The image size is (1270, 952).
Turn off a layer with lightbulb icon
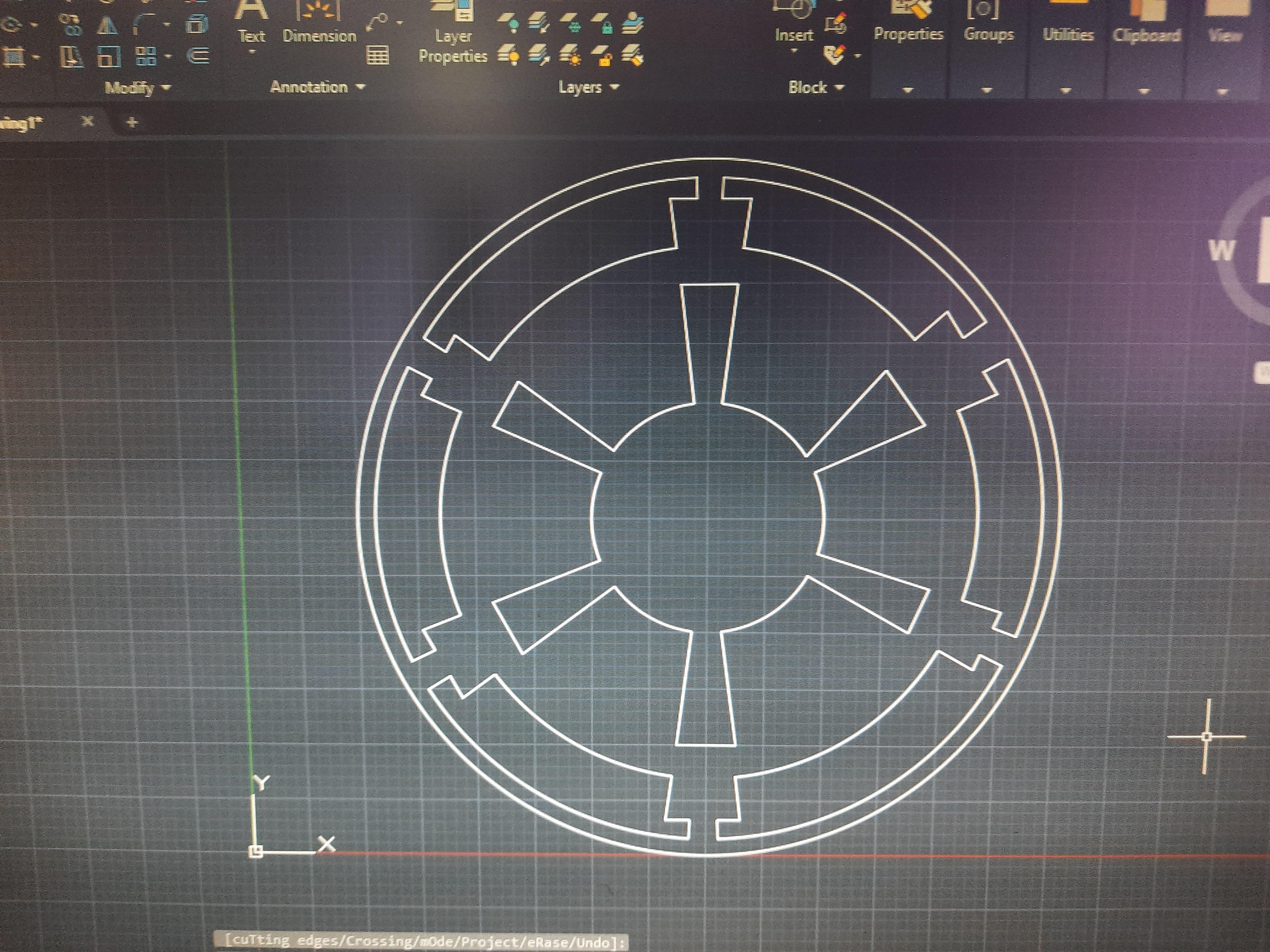click(x=509, y=24)
